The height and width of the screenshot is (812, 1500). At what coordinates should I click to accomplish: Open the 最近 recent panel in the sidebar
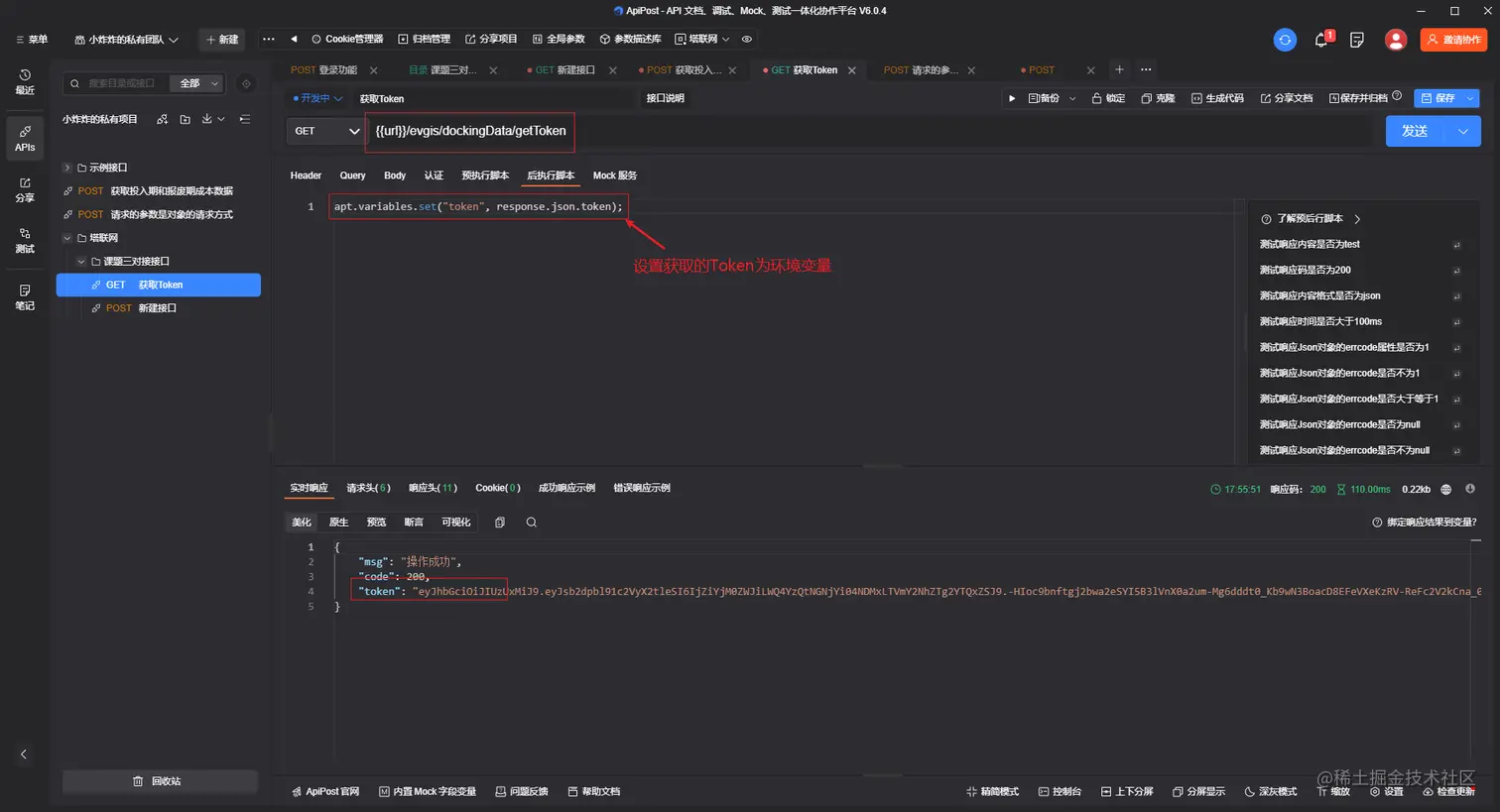tap(25, 82)
